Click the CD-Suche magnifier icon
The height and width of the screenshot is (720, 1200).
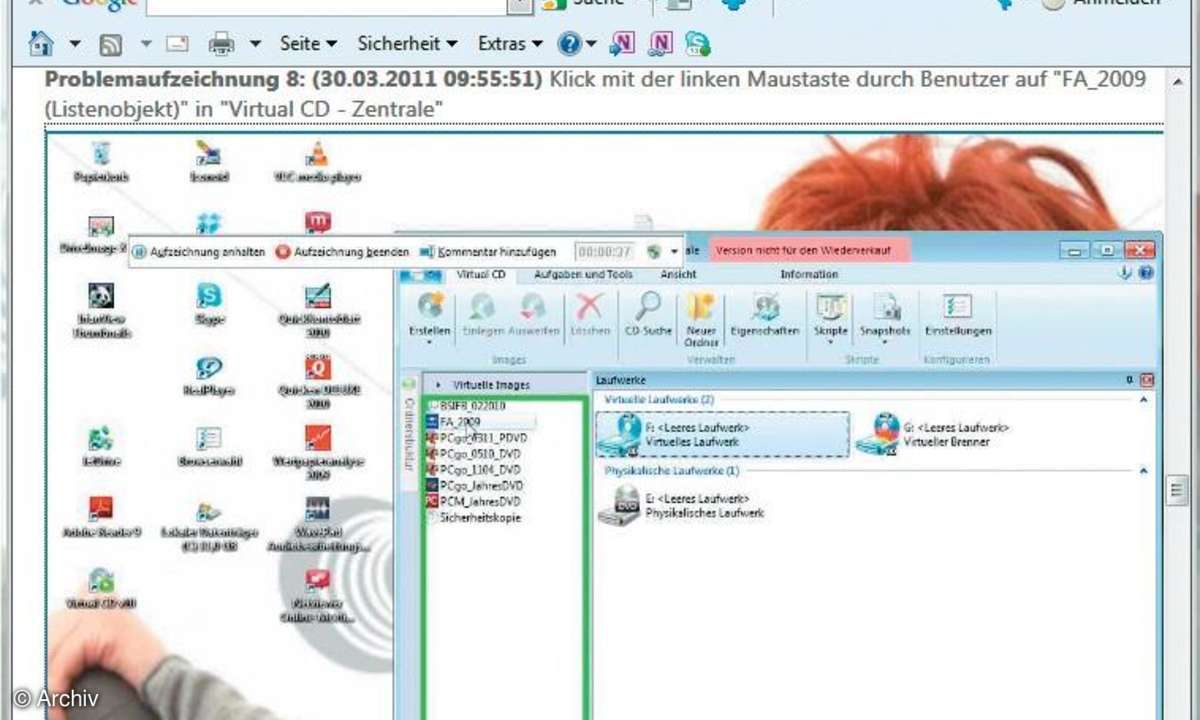click(x=647, y=305)
